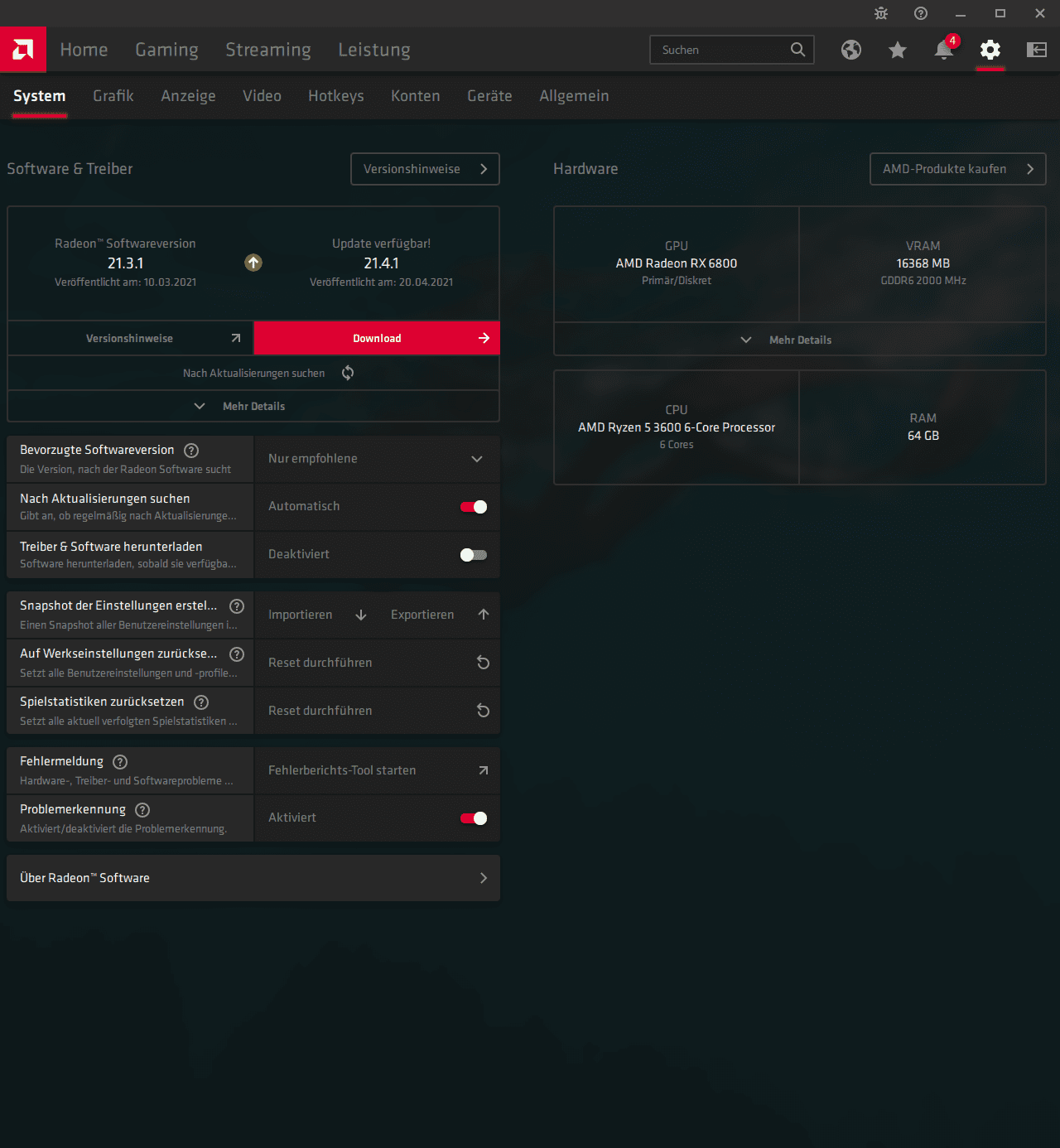This screenshot has width=1060, height=1148.
Task: Switch to Grafik settings tab
Action: (113, 96)
